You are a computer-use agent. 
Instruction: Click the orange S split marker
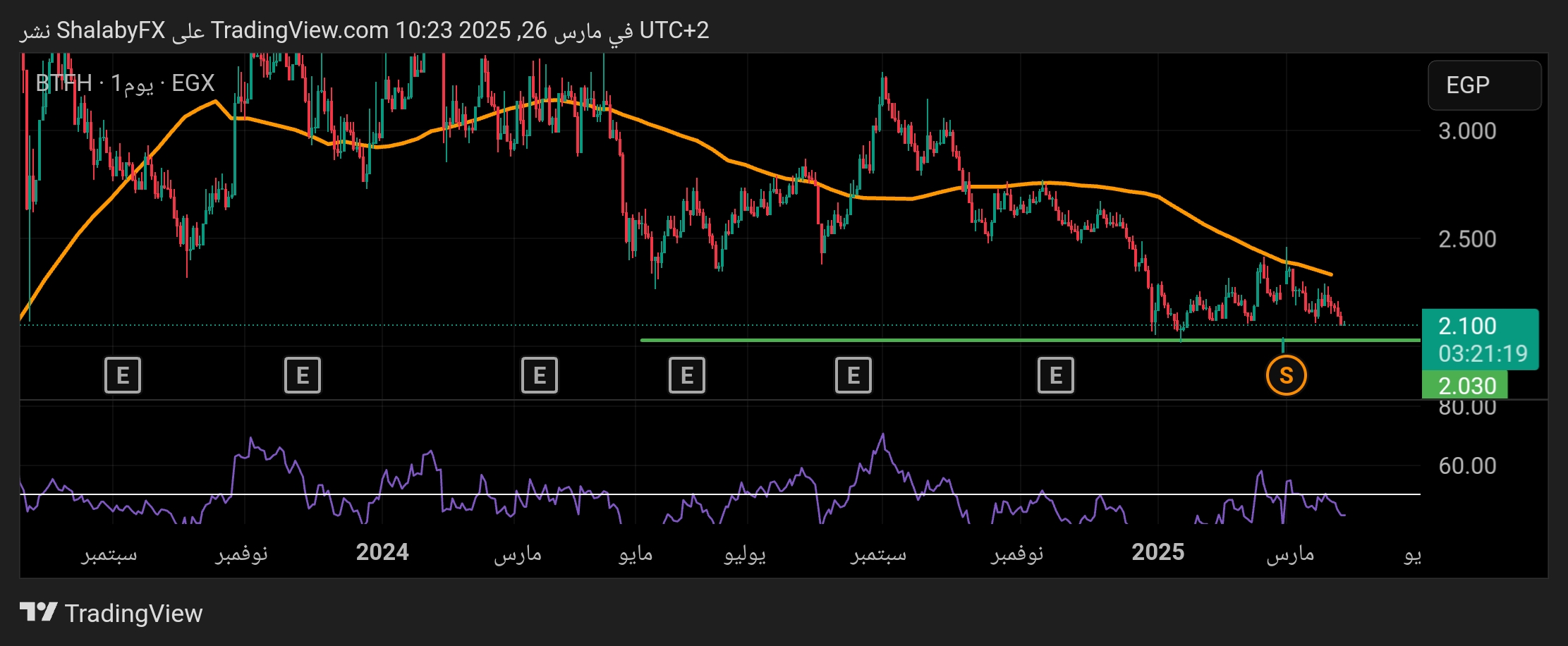1286,375
